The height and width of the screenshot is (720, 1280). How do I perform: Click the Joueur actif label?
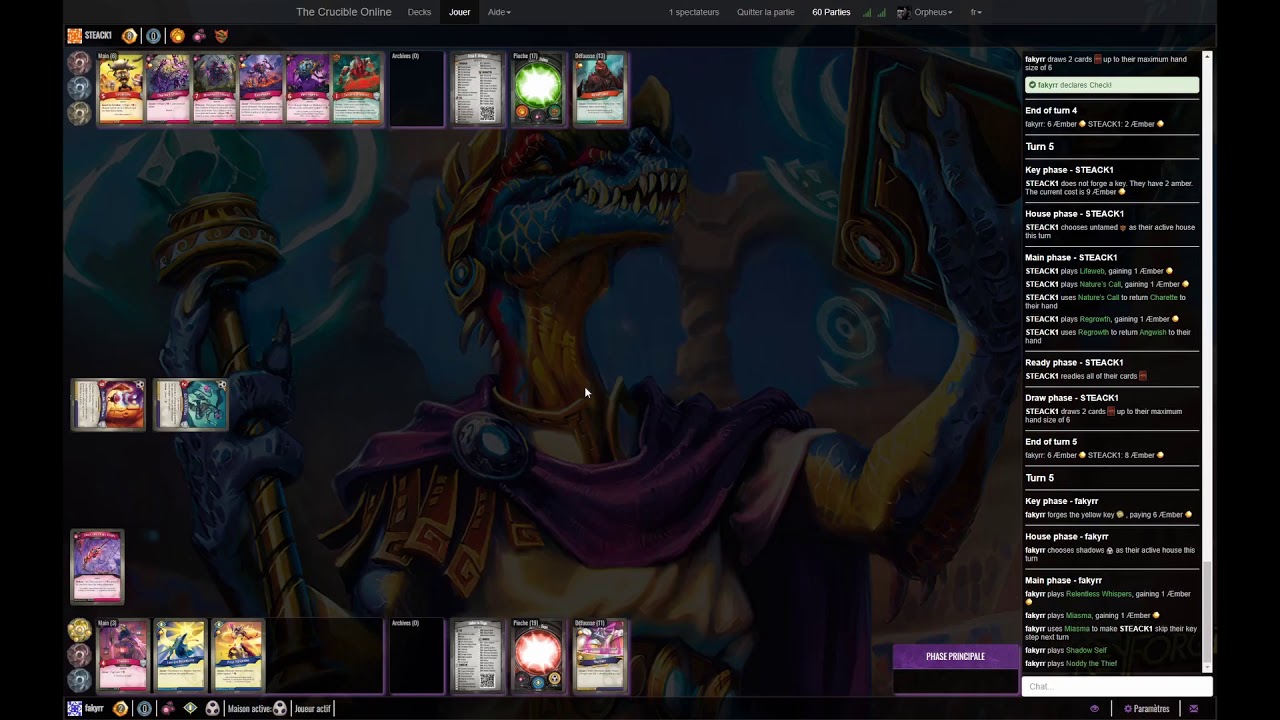(x=312, y=708)
